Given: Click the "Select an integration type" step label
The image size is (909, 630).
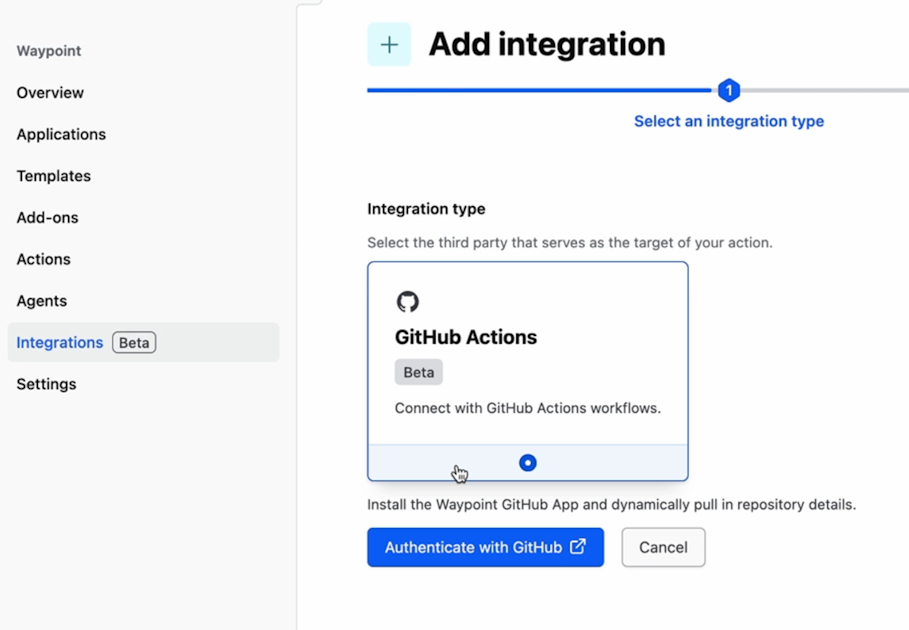Looking at the screenshot, I should 729,121.
